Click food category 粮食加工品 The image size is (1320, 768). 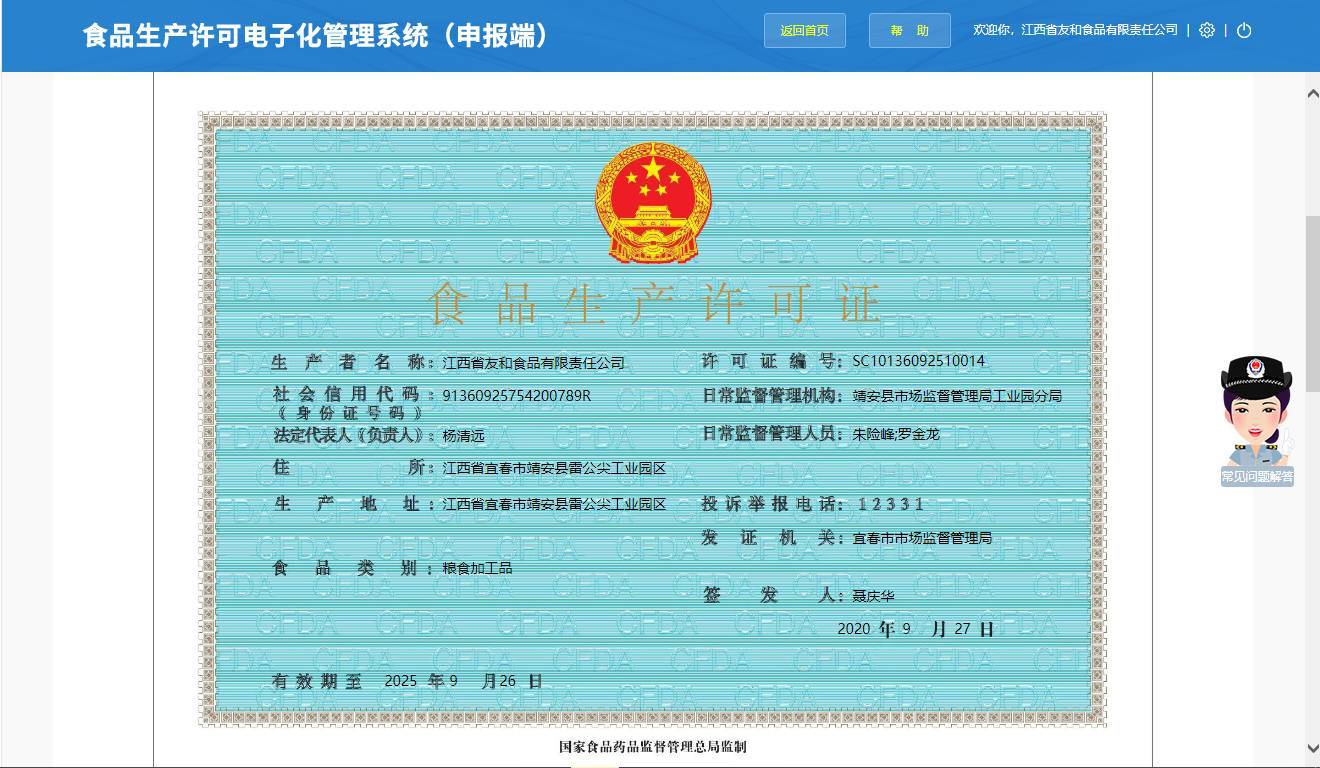(x=477, y=568)
